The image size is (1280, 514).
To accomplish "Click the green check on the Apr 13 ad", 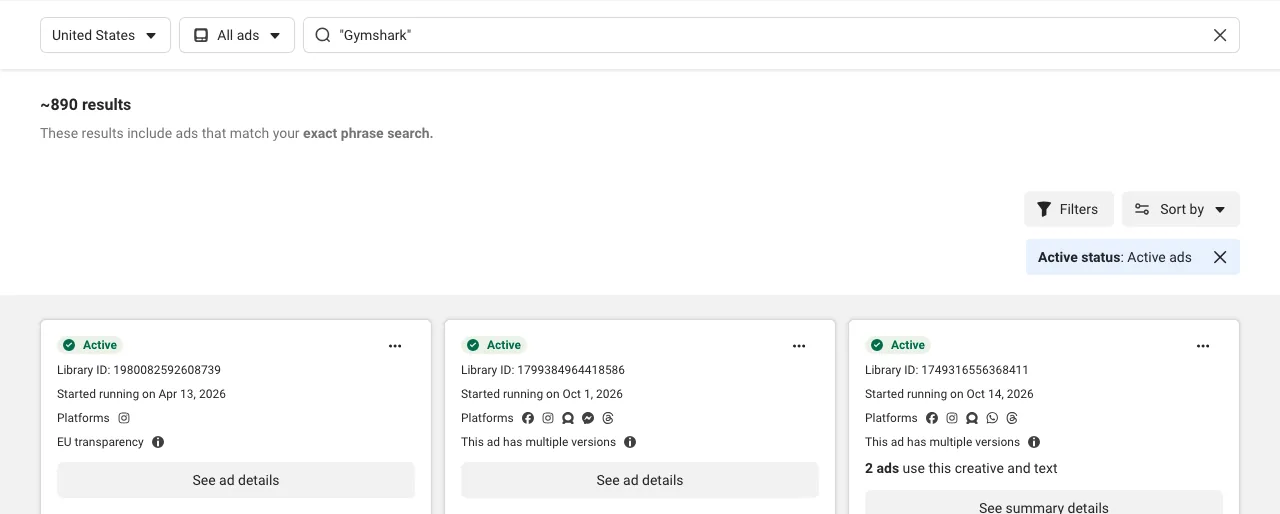I will click(69, 345).
